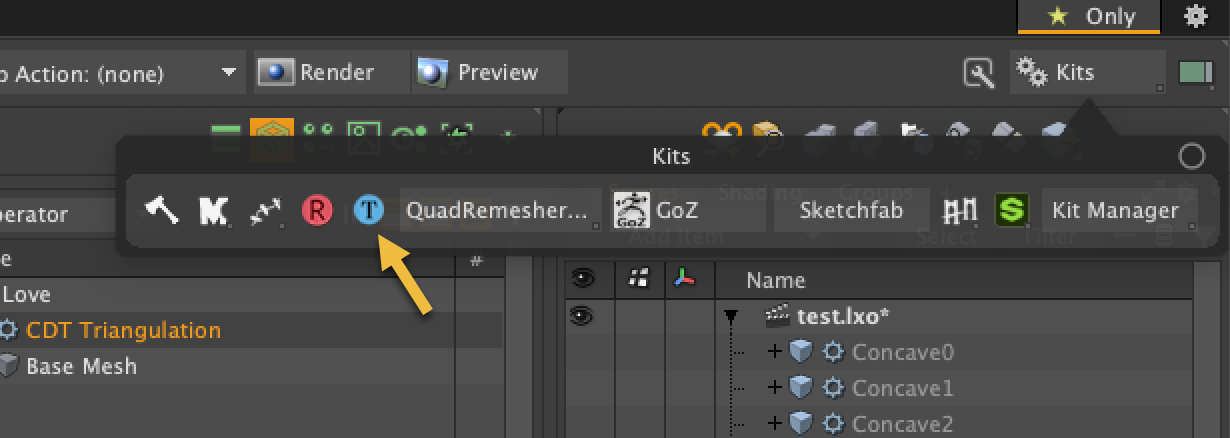The image size is (1230, 438).
Task: Open the wrench search icon
Action: (979, 72)
